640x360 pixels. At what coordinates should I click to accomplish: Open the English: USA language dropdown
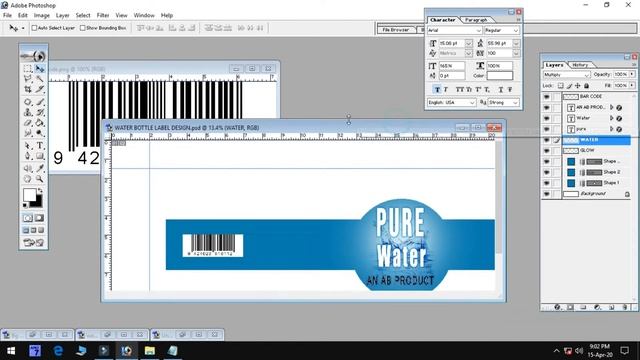[451, 102]
